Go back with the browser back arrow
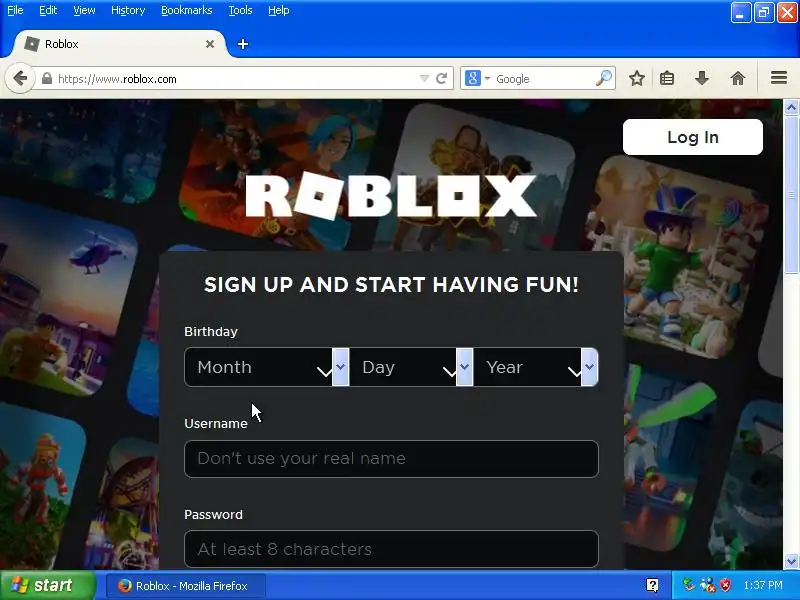 [20, 79]
